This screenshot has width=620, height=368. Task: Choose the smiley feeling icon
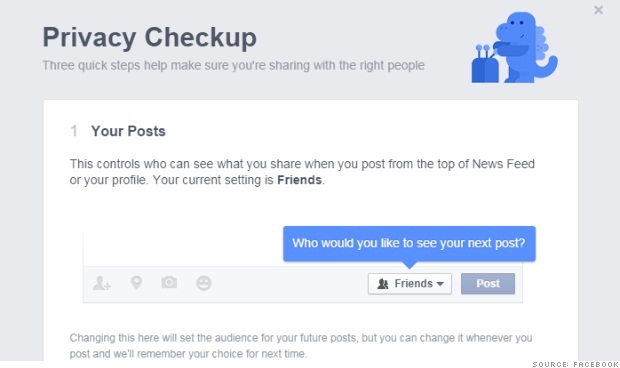204,283
